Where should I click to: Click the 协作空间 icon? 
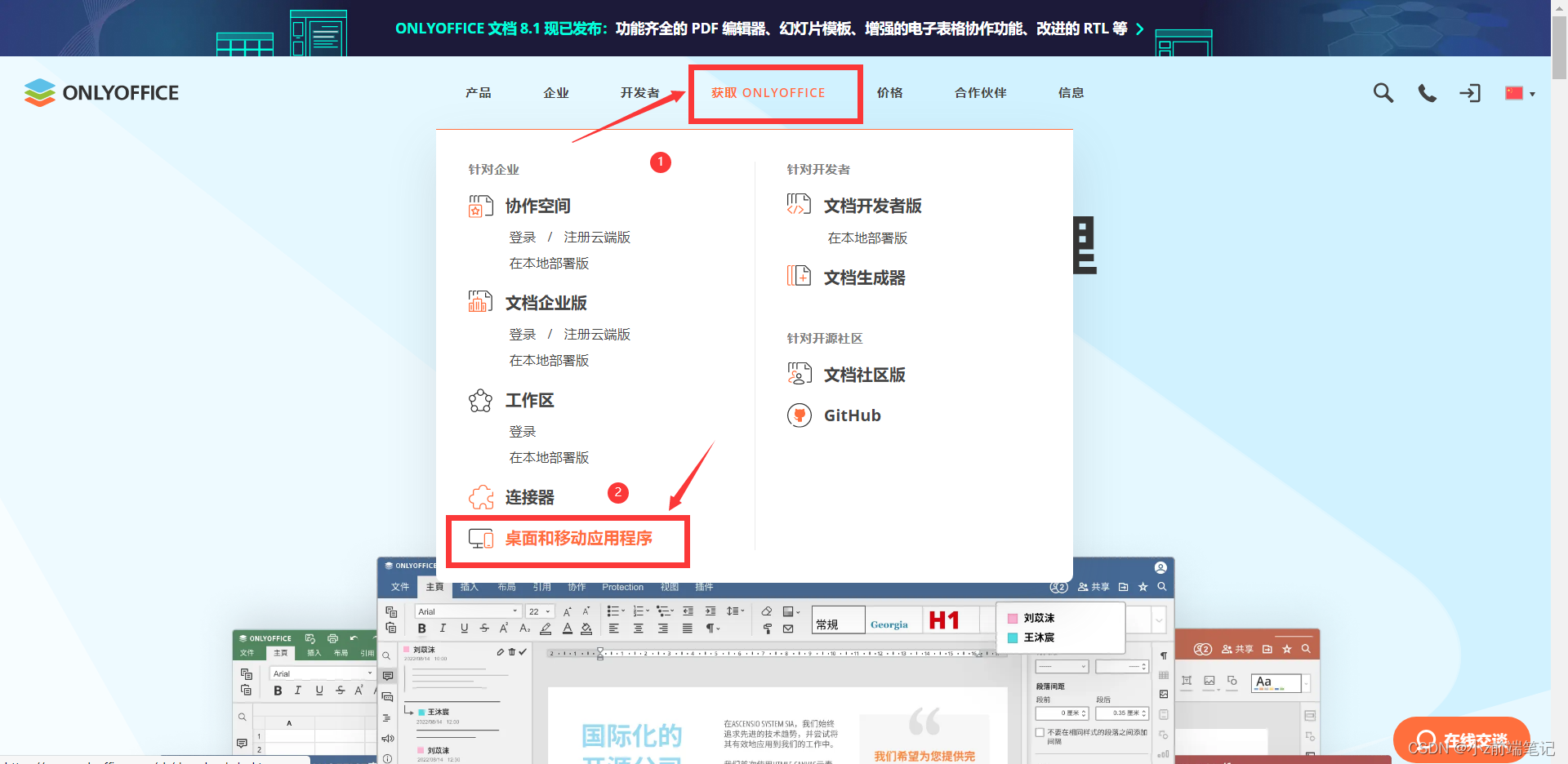480,206
